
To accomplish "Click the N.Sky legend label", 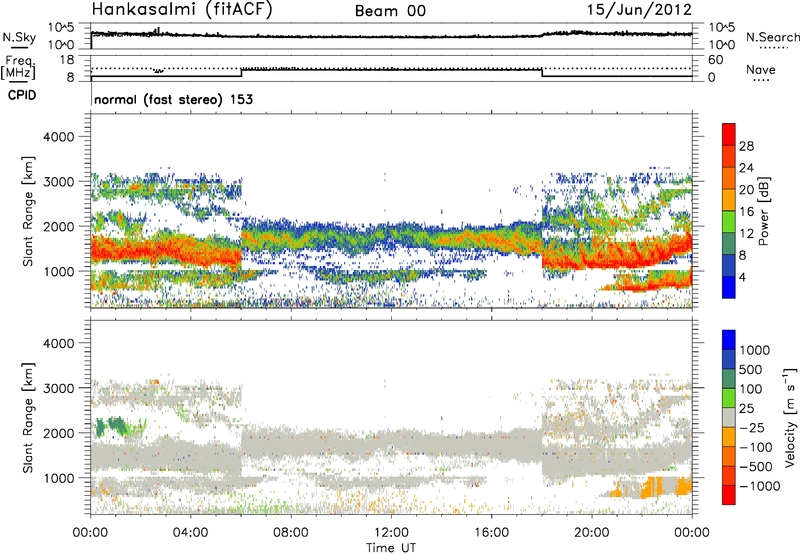I will (19, 37).
